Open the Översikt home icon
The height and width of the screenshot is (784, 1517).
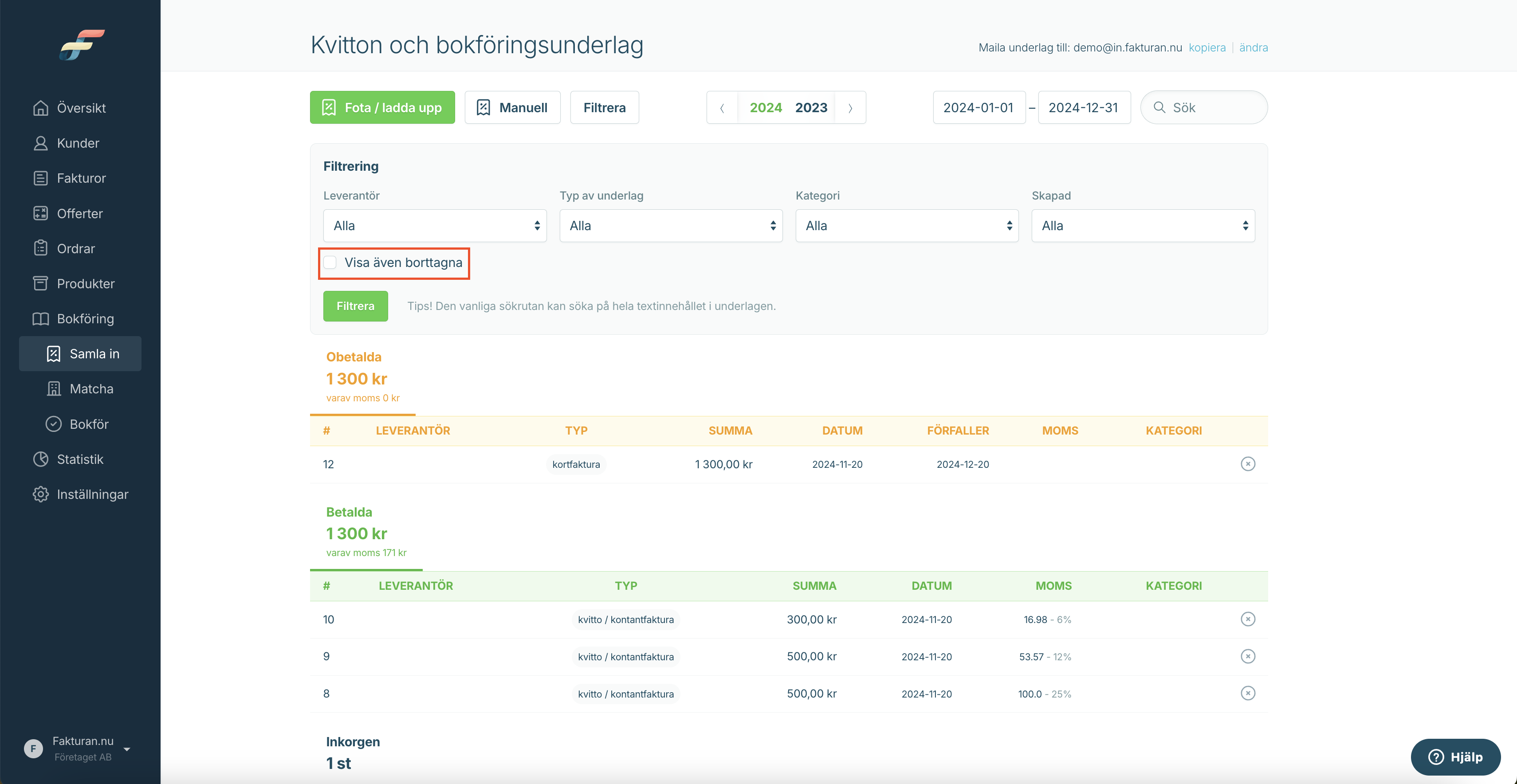pyautogui.click(x=41, y=108)
